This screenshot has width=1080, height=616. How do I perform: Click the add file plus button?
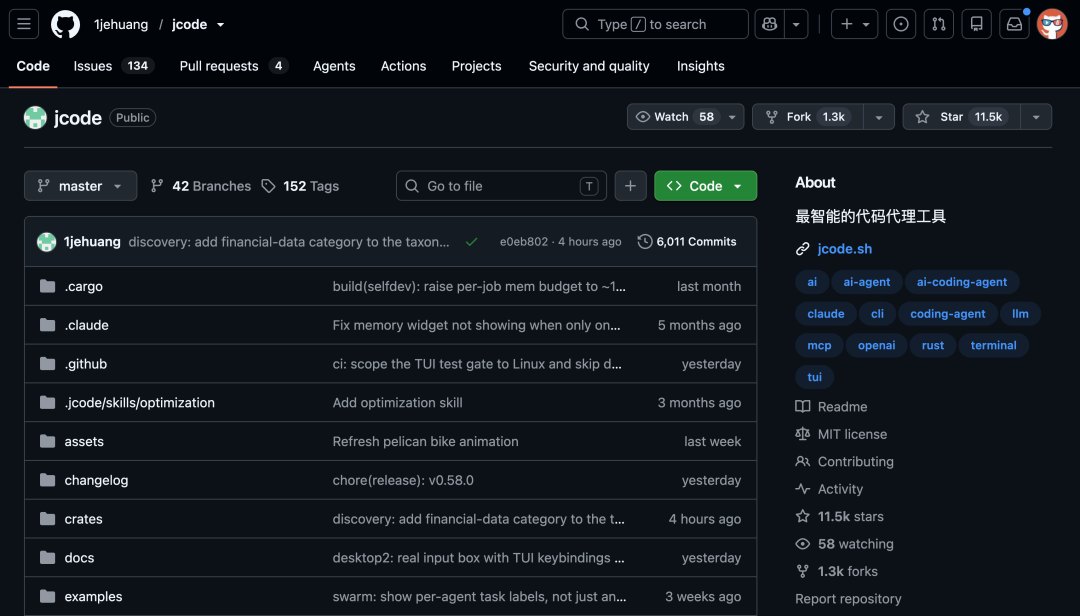pyautogui.click(x=630, y=186)
